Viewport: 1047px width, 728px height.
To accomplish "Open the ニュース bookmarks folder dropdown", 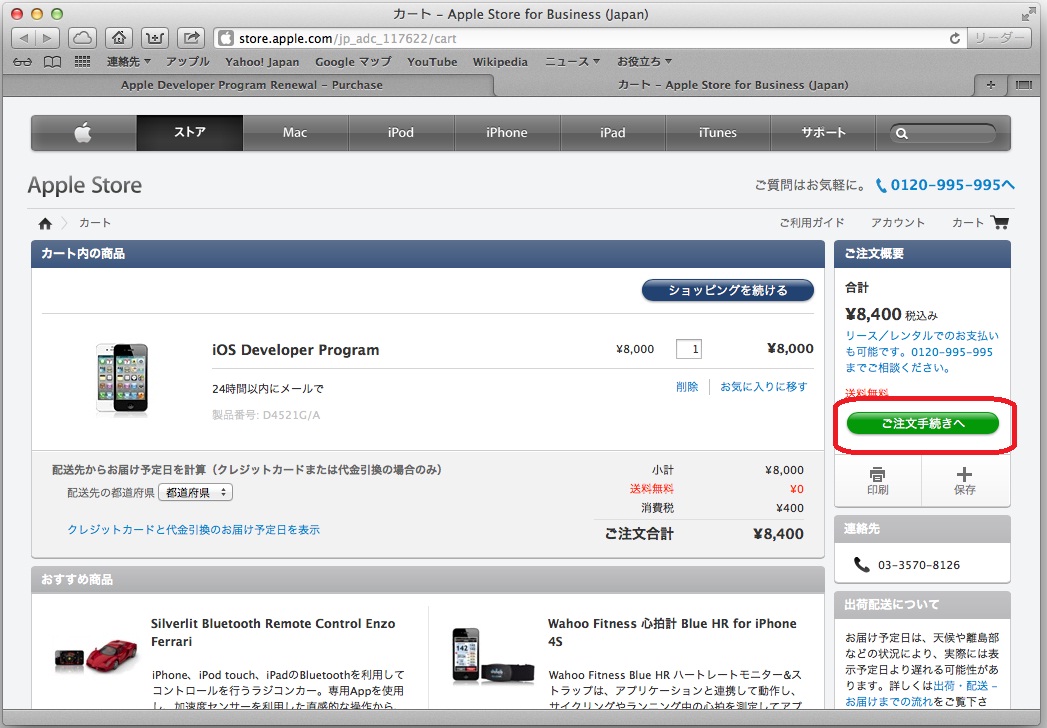I will [x=572, y=62].
